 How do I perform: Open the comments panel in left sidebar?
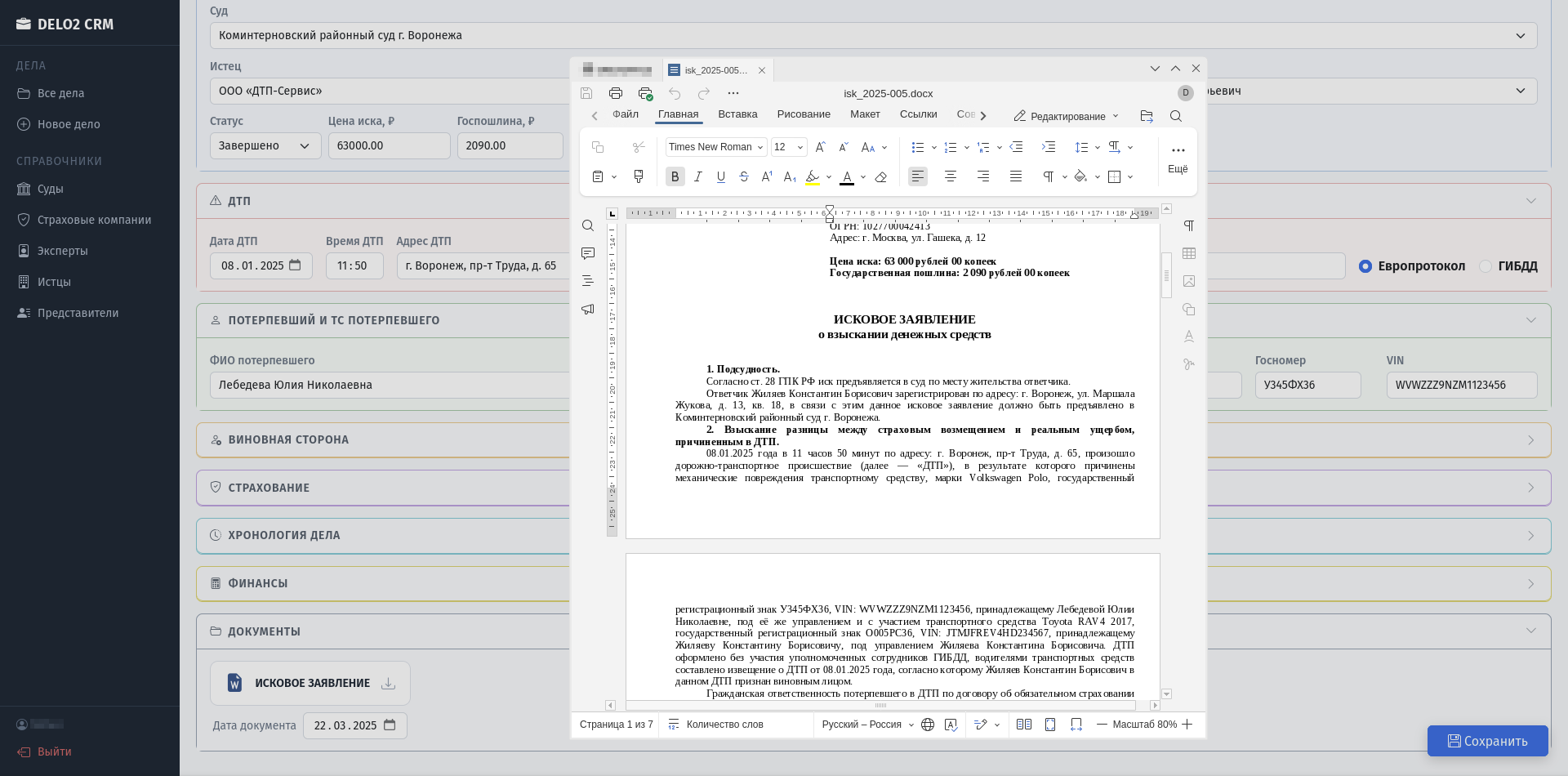pos(588,253)
